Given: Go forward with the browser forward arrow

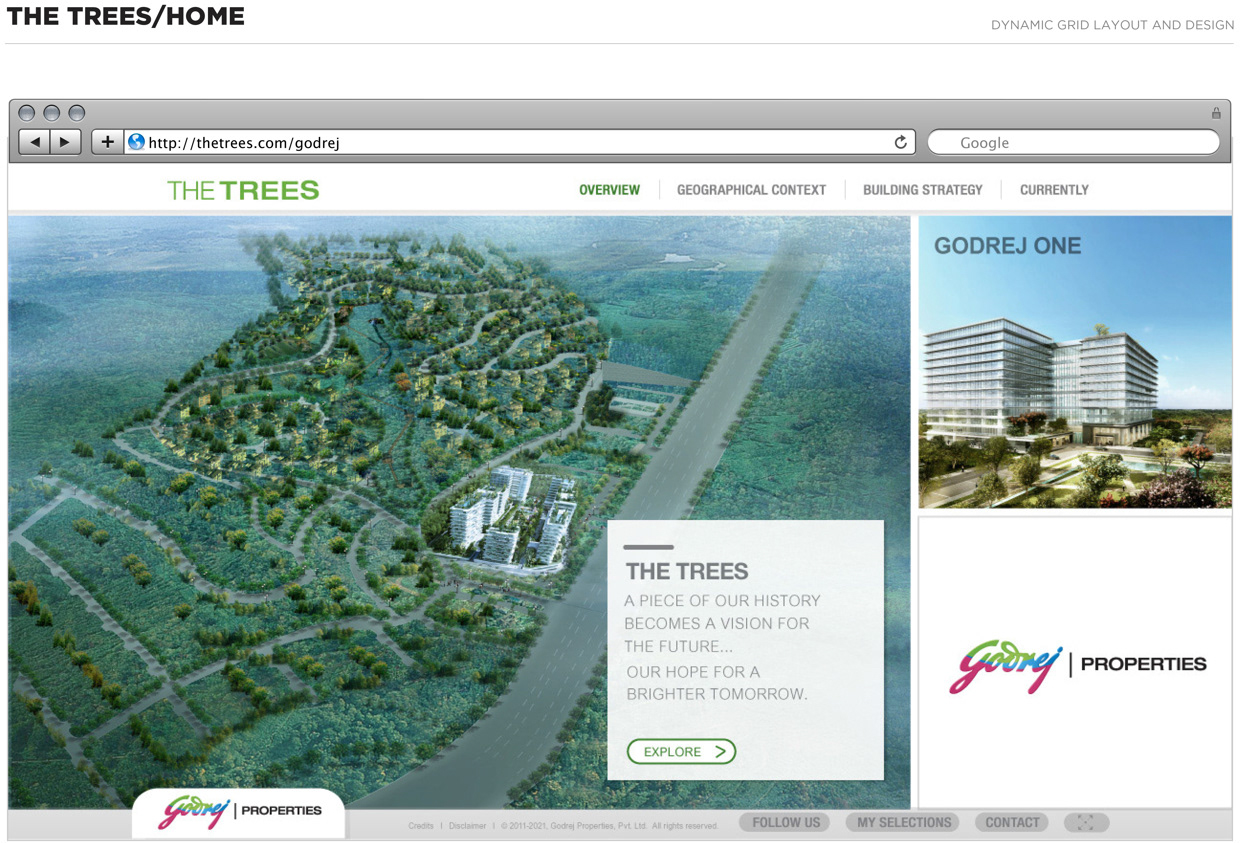Looking at the screenshot, I should [65, 142].
